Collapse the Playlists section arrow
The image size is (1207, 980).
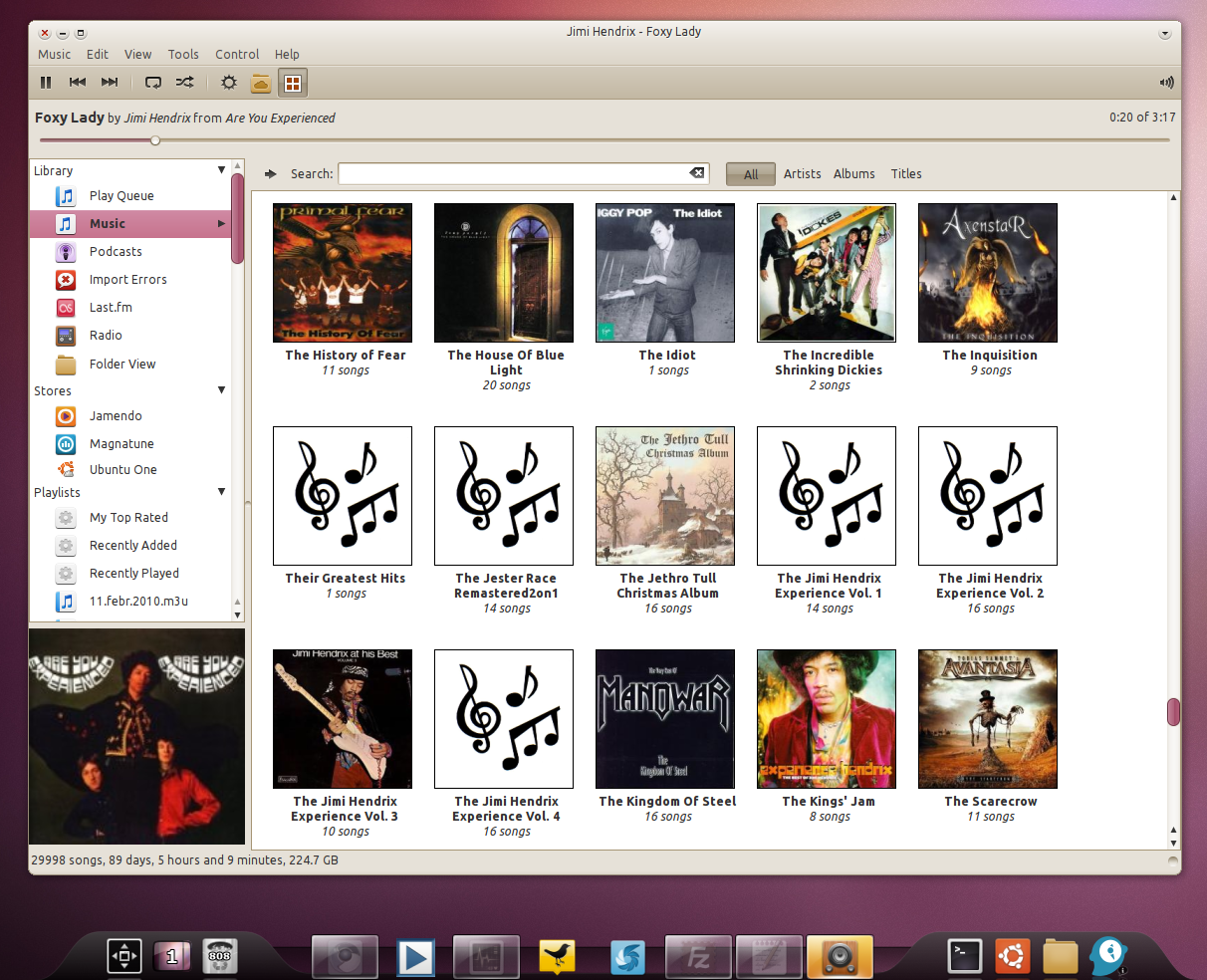[221, 492]
